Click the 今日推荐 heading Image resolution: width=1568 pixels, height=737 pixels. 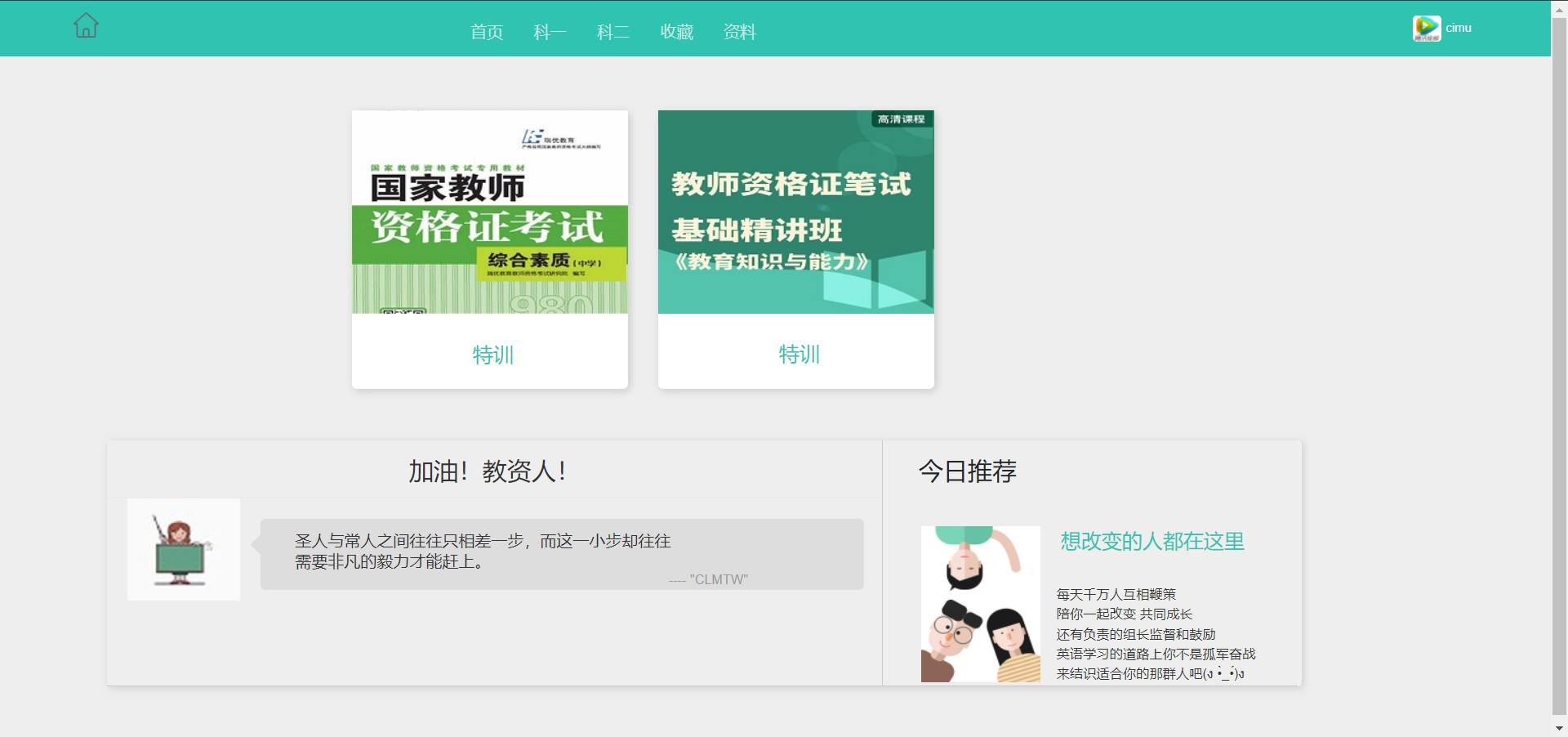[968, 471]
